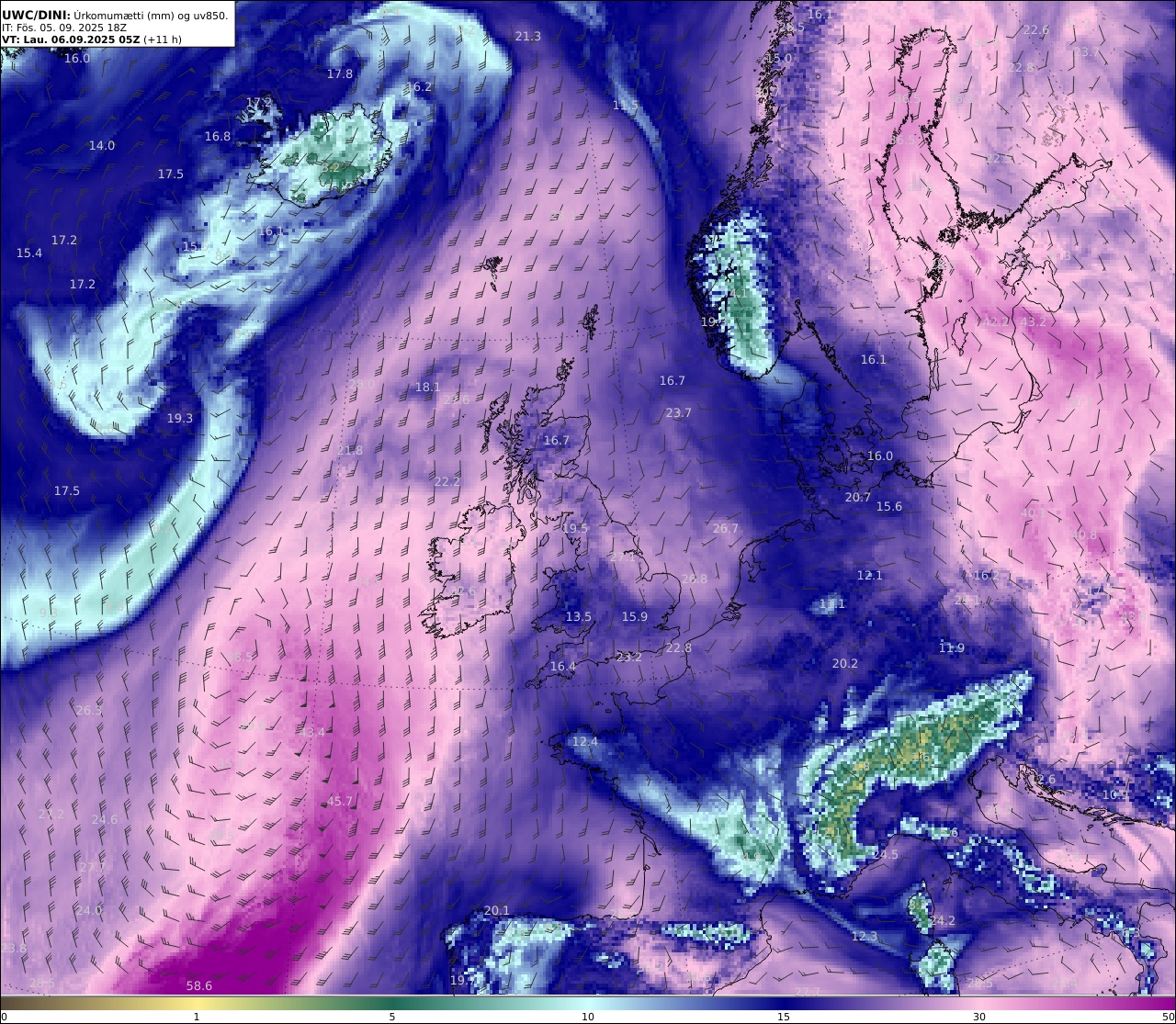Click the 19.3 value on the map

tap(180, 418)
